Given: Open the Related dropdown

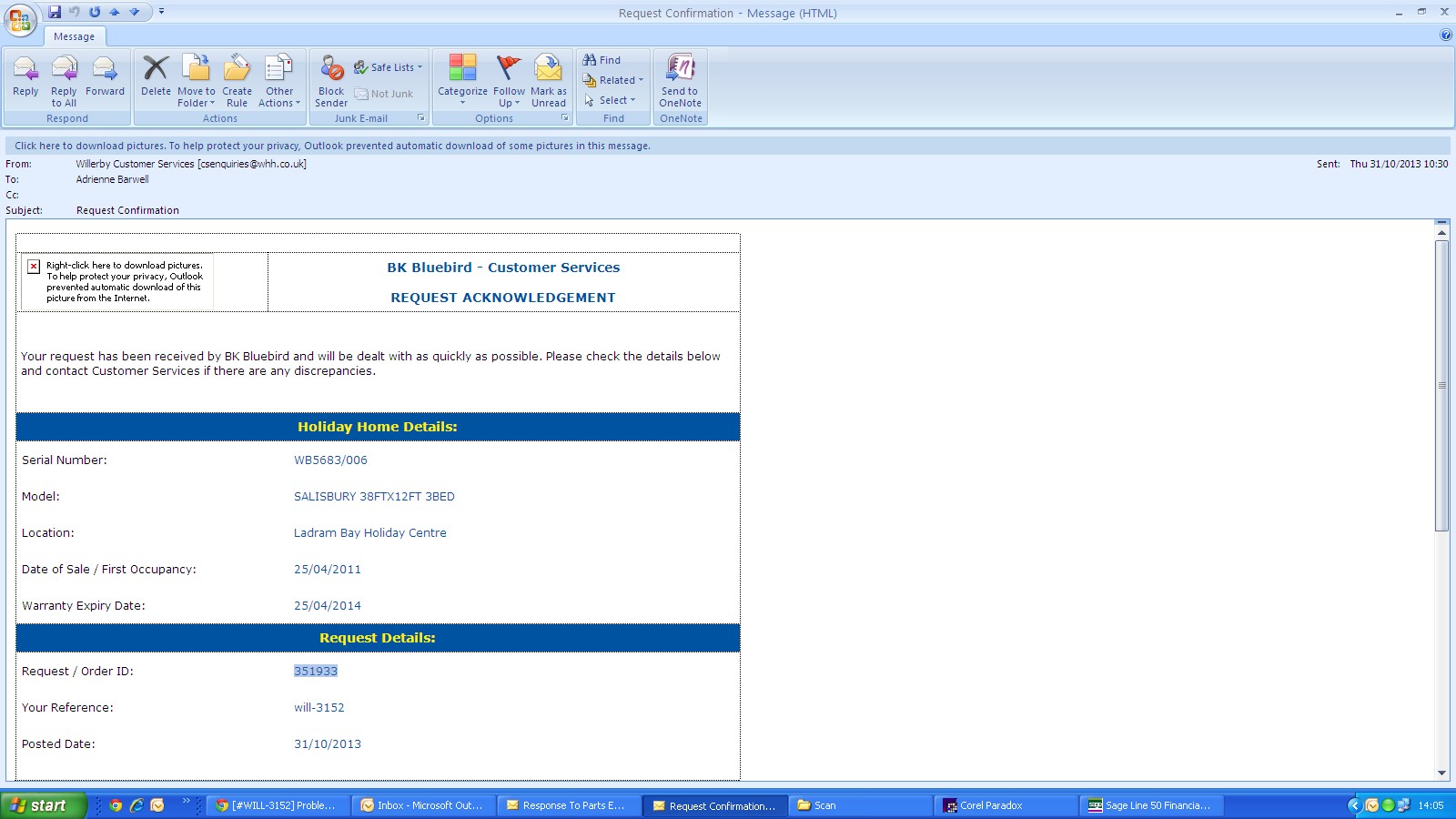Looking at the screenshot, I should [613, 80].
